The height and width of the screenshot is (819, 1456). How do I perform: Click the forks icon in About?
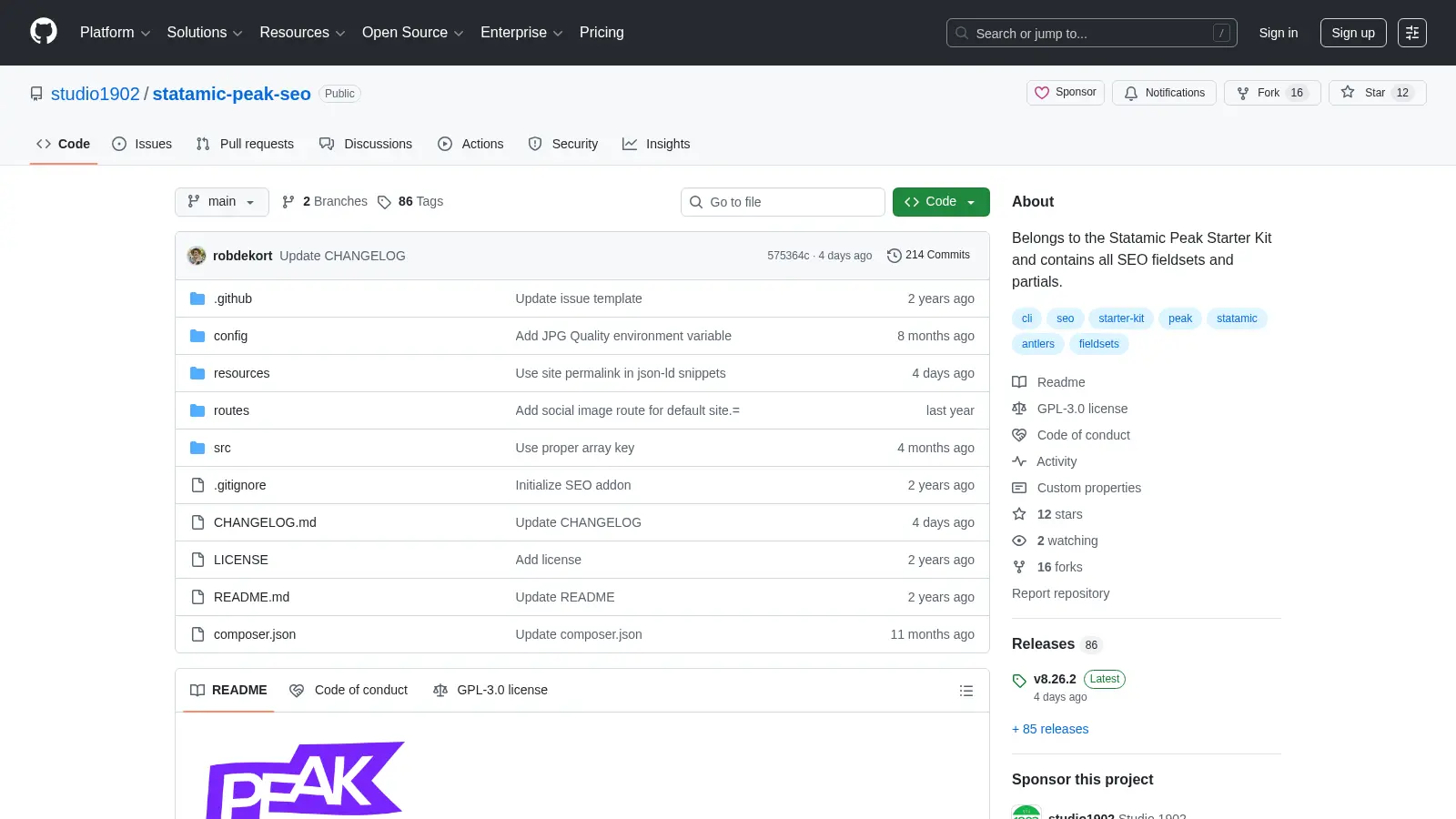tap(1019, 567)
